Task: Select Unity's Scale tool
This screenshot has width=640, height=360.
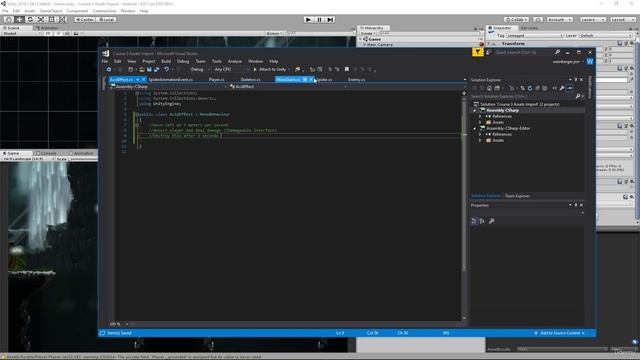Action: (x=41, y=19)
